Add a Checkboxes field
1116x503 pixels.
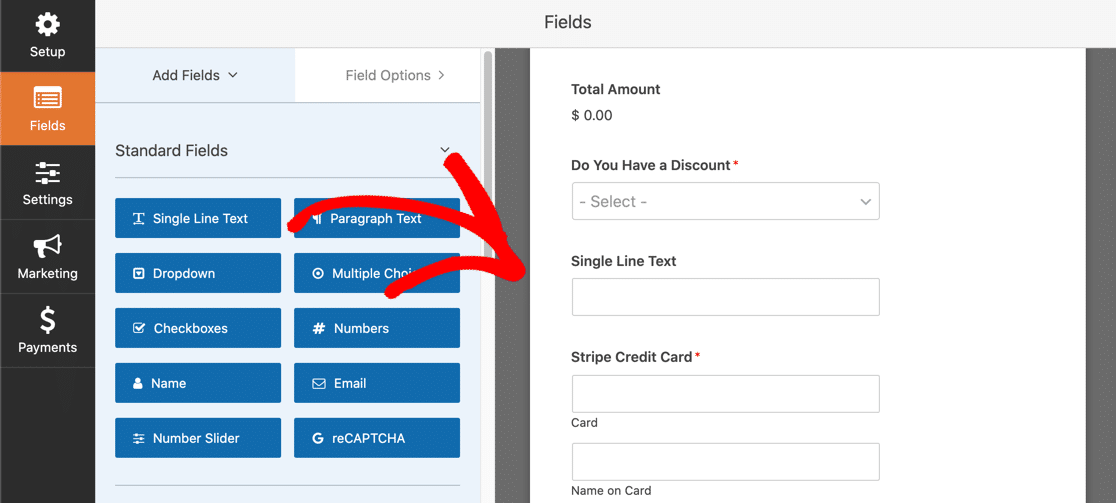pos(198,328)
